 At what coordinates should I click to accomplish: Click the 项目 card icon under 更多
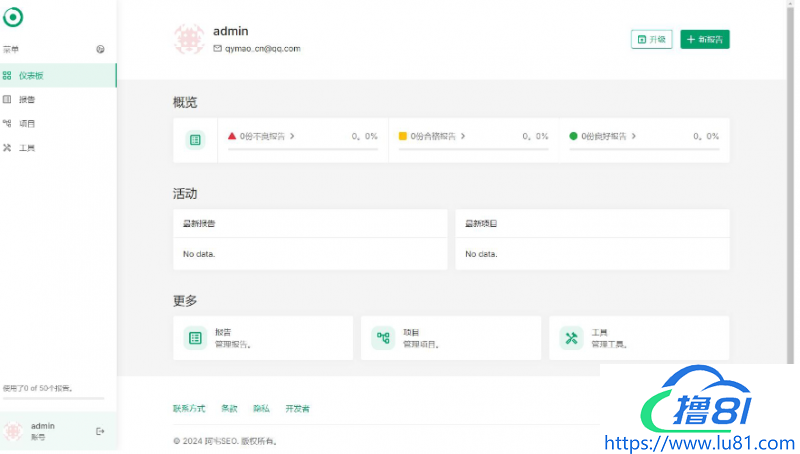point(383,338)
